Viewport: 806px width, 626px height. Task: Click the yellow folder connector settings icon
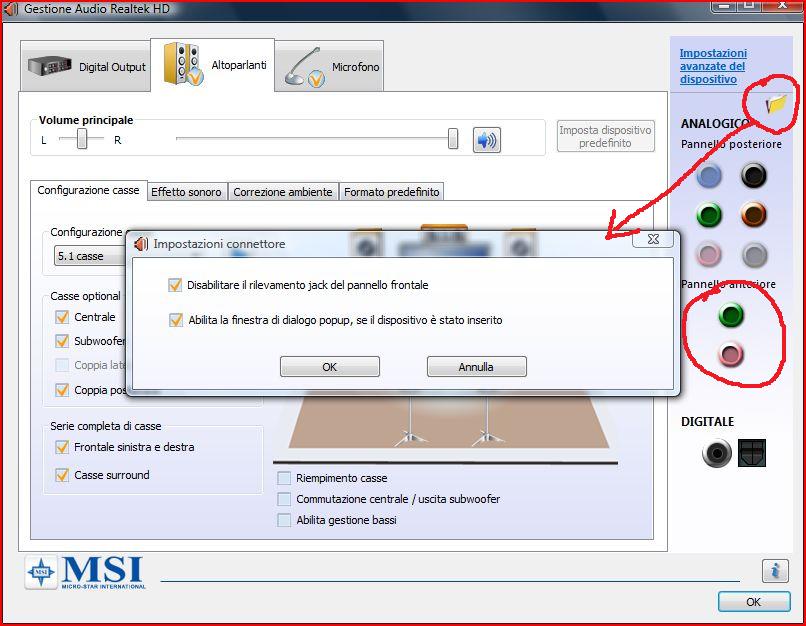point(776,104)
